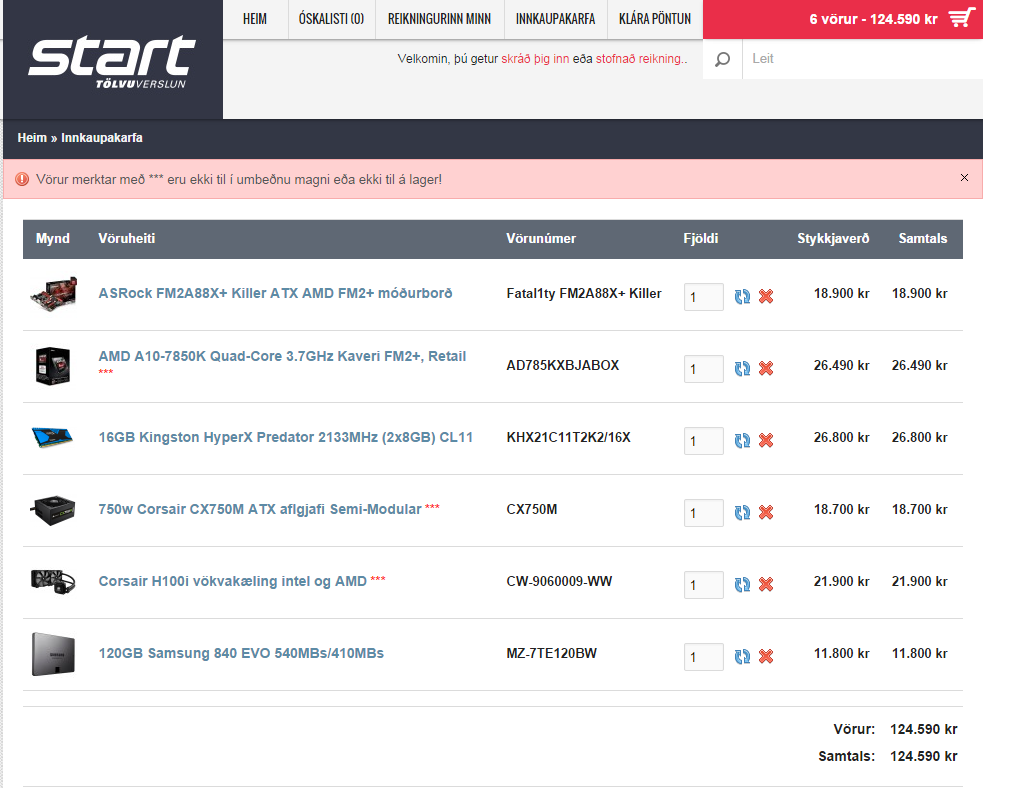The width and height of the screenshot is (1024, 788).
Task: Dismiss the stock warning notification
Action: pos(963,177)
